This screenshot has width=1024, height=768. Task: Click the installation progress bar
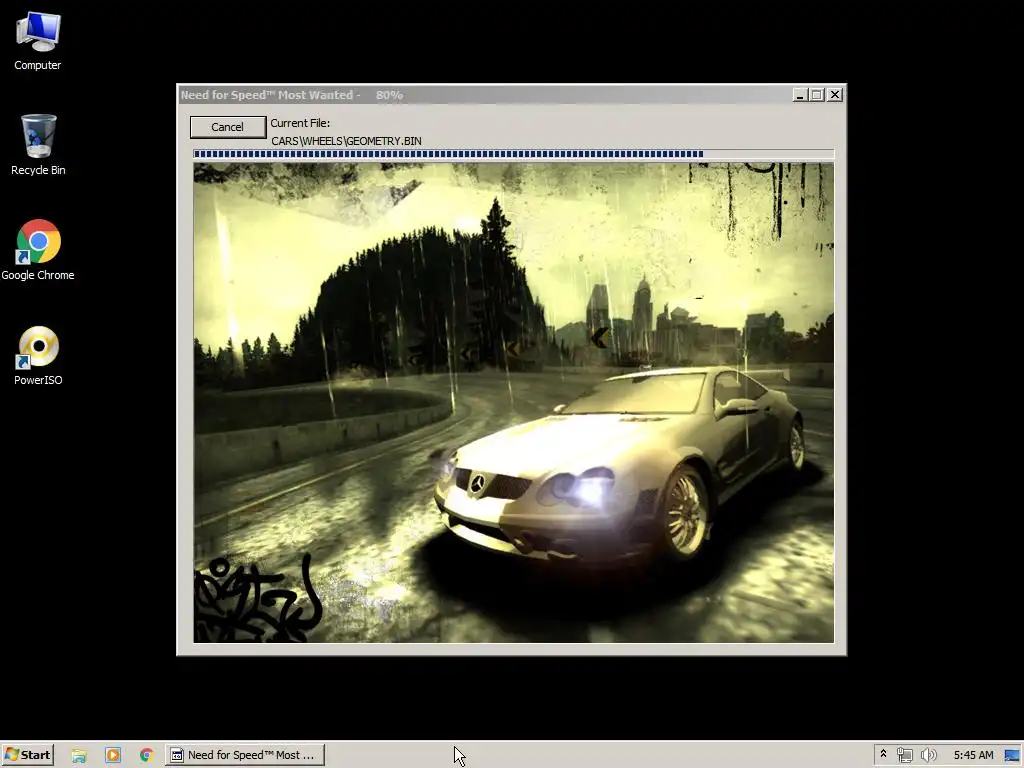[513, 154]
